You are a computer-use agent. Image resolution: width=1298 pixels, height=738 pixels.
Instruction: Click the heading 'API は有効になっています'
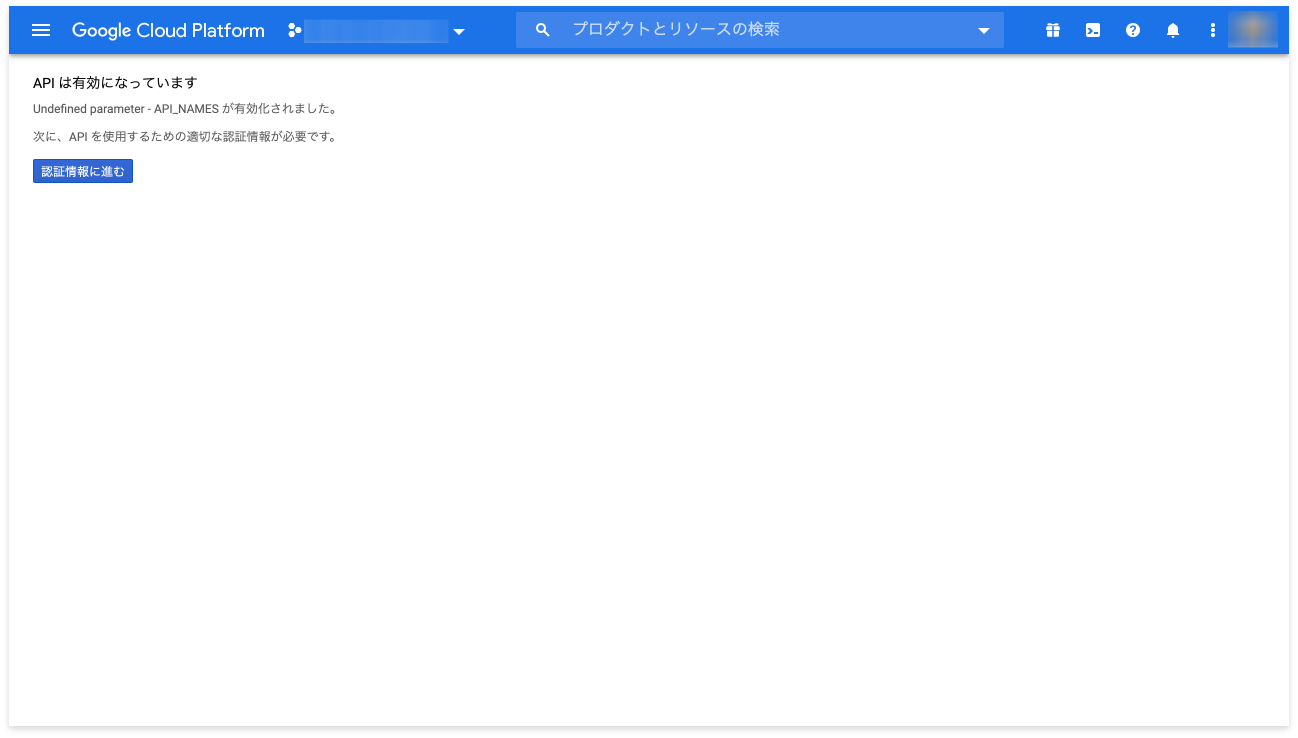(x=115, y=83)
